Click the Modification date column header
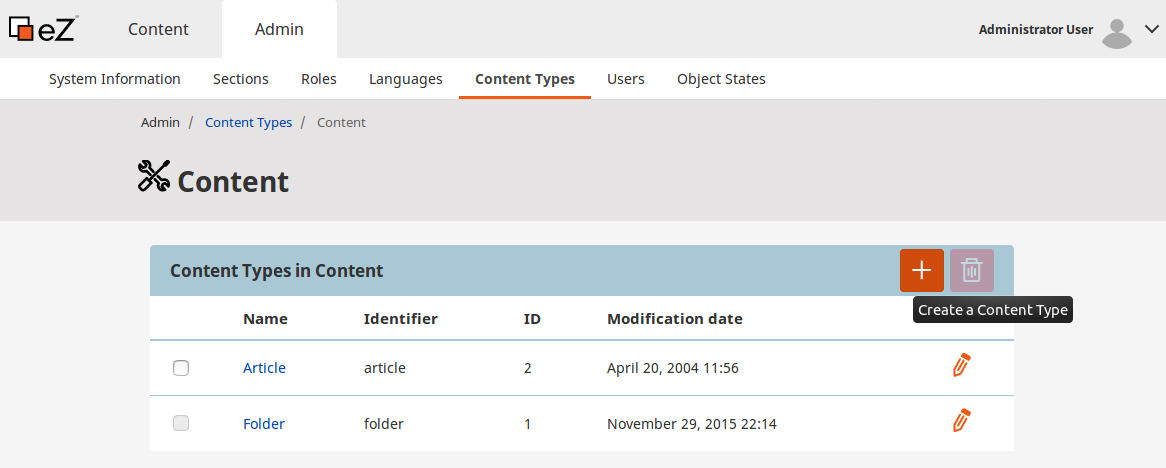 pyautogui.click(x=674, y=319)
